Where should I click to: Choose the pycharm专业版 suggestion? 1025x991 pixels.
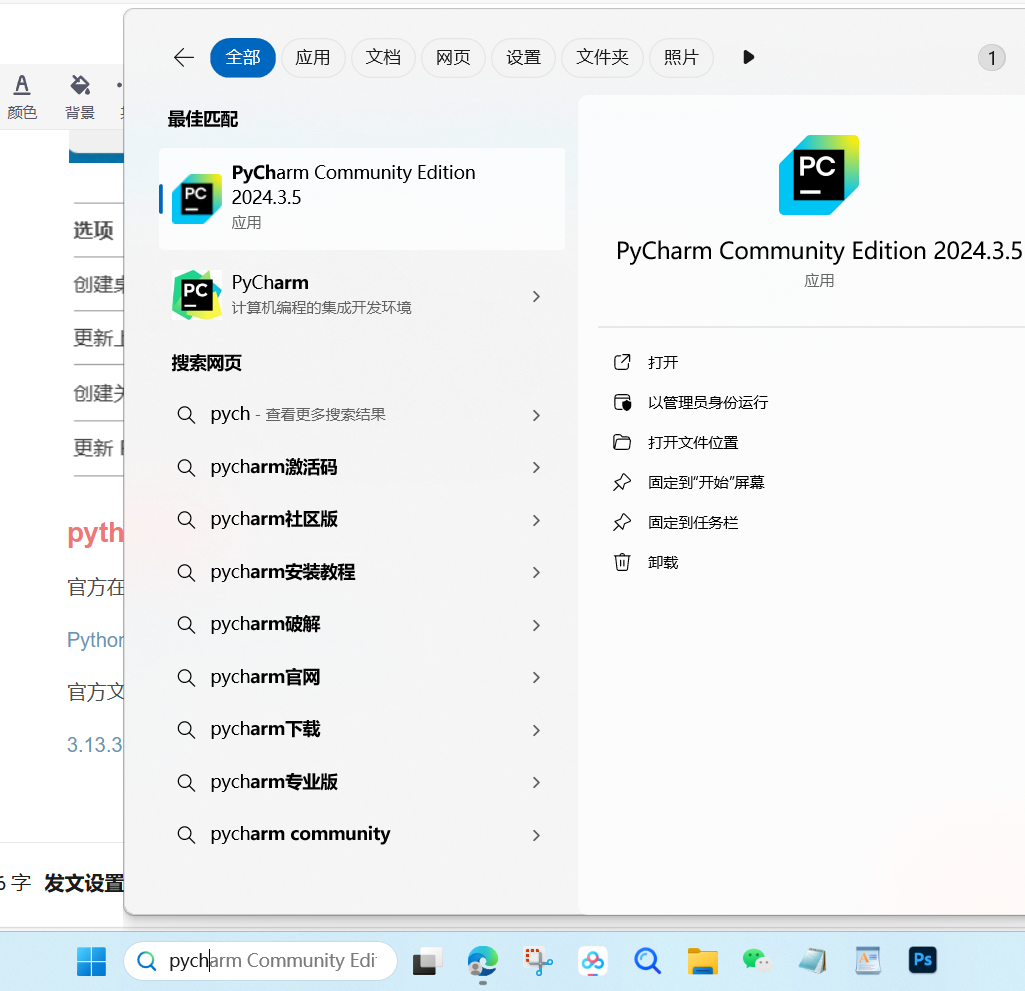point(361,782)
